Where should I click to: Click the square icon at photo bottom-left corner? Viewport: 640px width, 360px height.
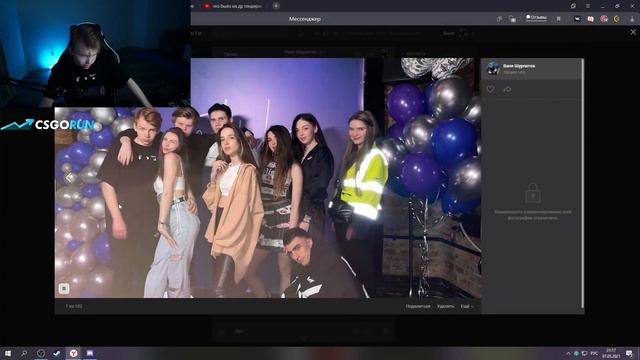pyautogui.click(x=64, y=289)
